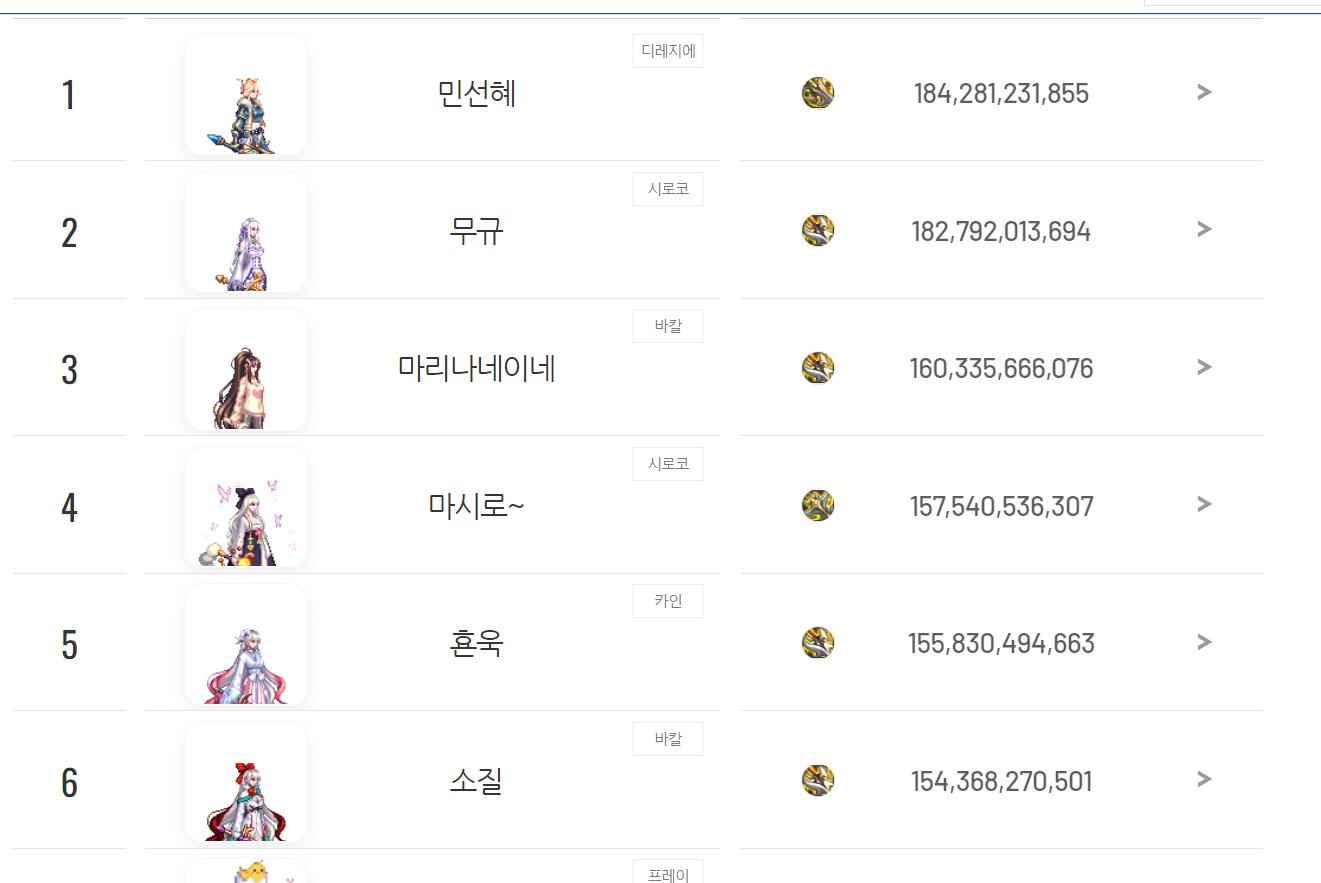Screen dimensions: 1321x883
Task: Click the weapon icon in 무규's row
Action: click(818, 230)
